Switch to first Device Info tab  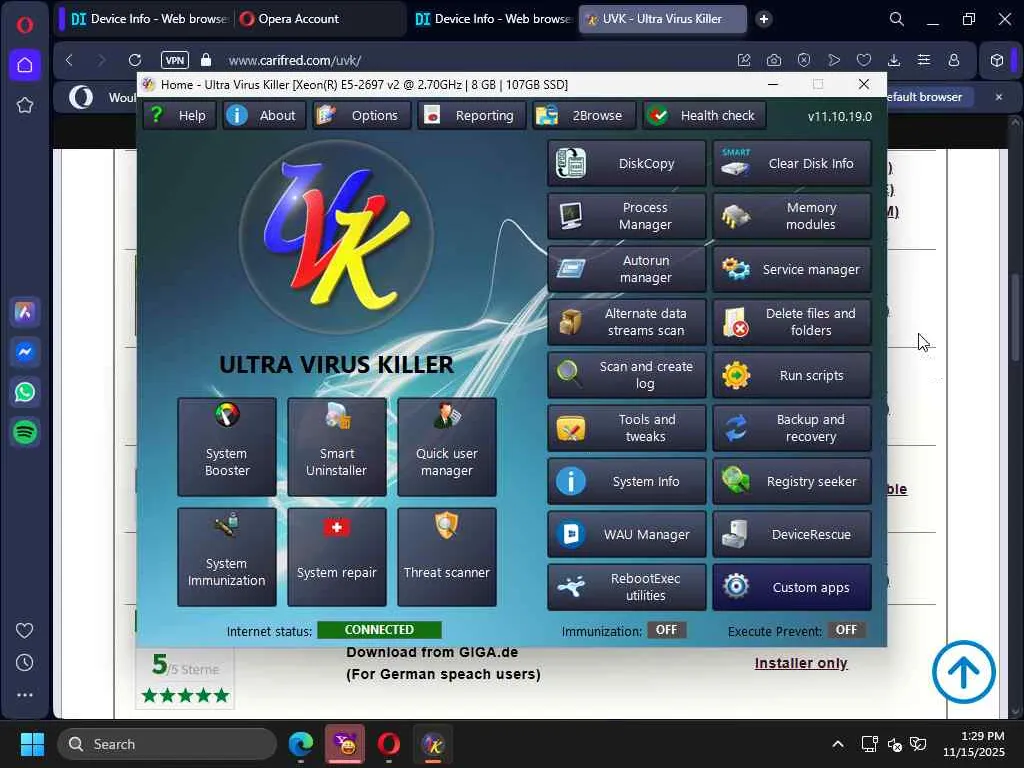point(150,19)
